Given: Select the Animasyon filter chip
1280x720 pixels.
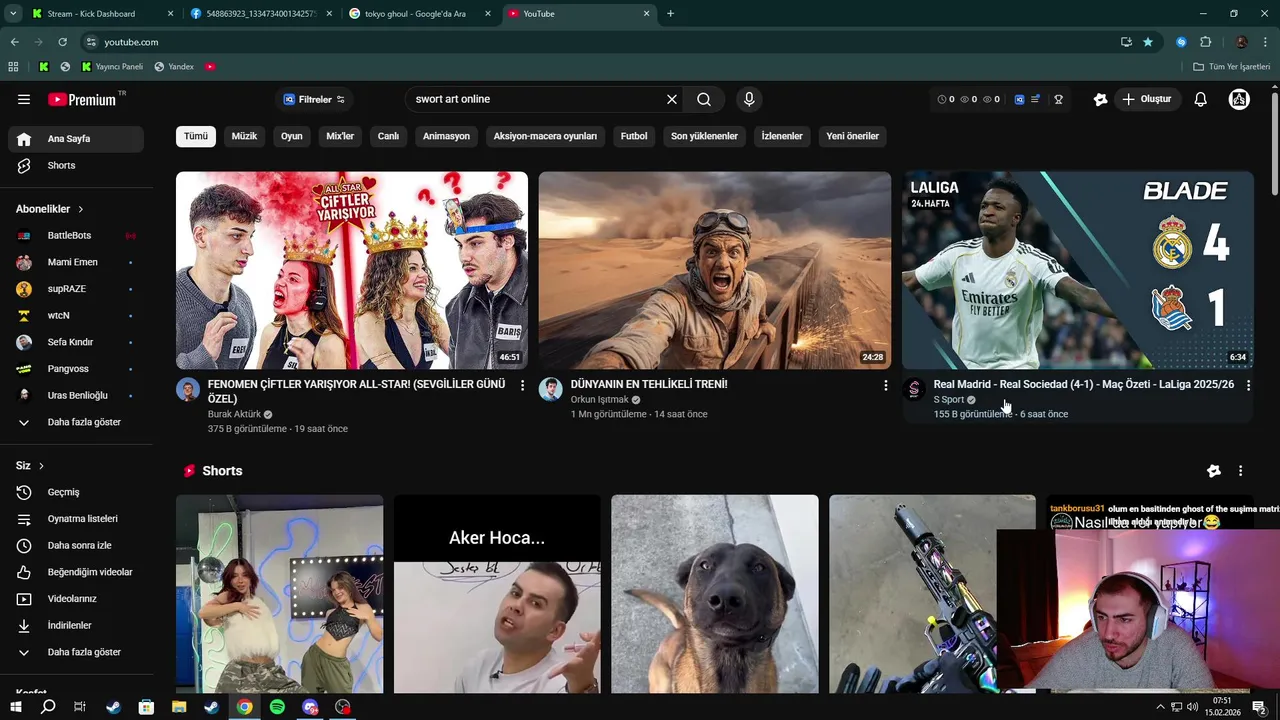Looking at the screenshot, I should coord(446,136).
